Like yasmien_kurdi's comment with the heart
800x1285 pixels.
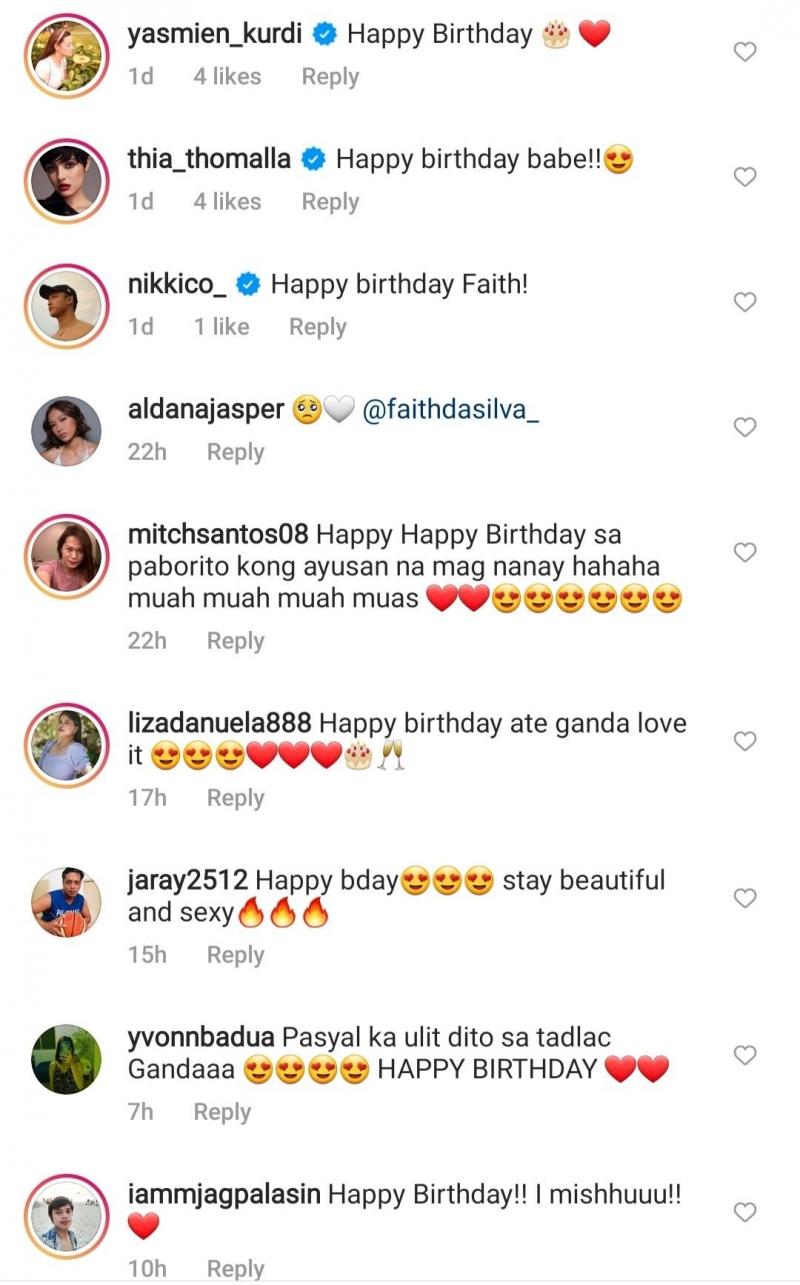(x=745, y=52)
